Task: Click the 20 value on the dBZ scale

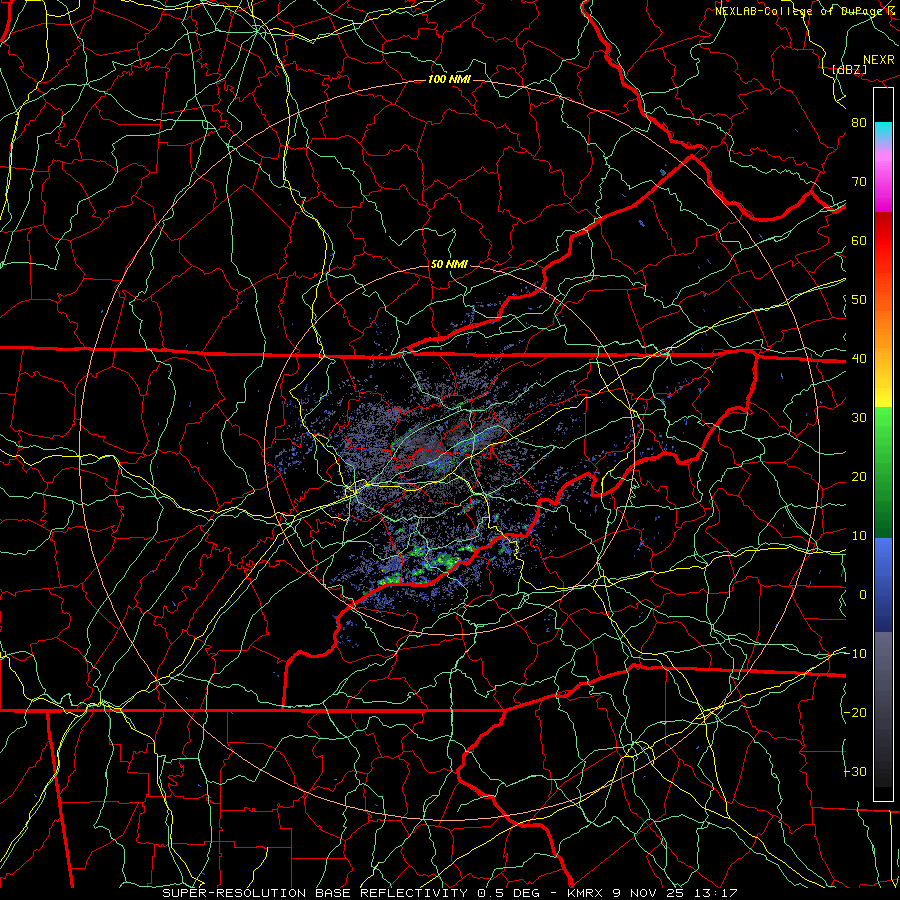Action: (859, 478)
